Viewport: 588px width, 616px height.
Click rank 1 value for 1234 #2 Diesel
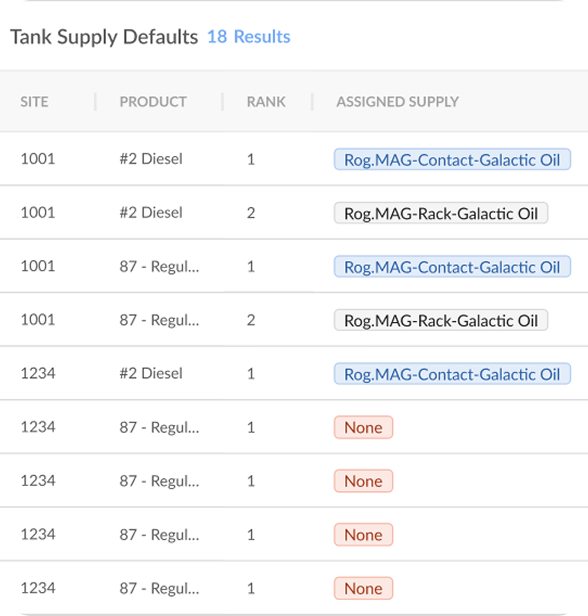pos(251,374)
